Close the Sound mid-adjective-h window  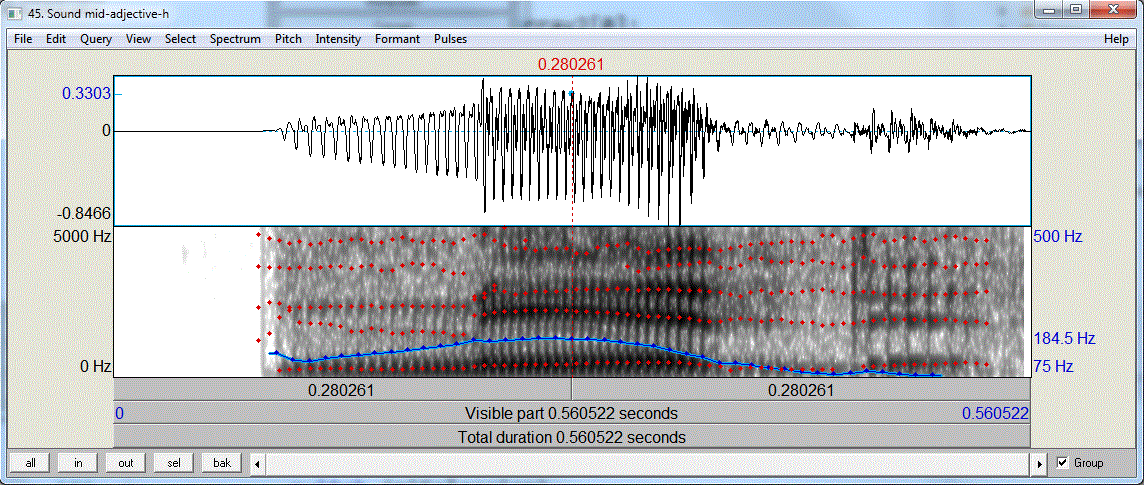pos(1113,11)
